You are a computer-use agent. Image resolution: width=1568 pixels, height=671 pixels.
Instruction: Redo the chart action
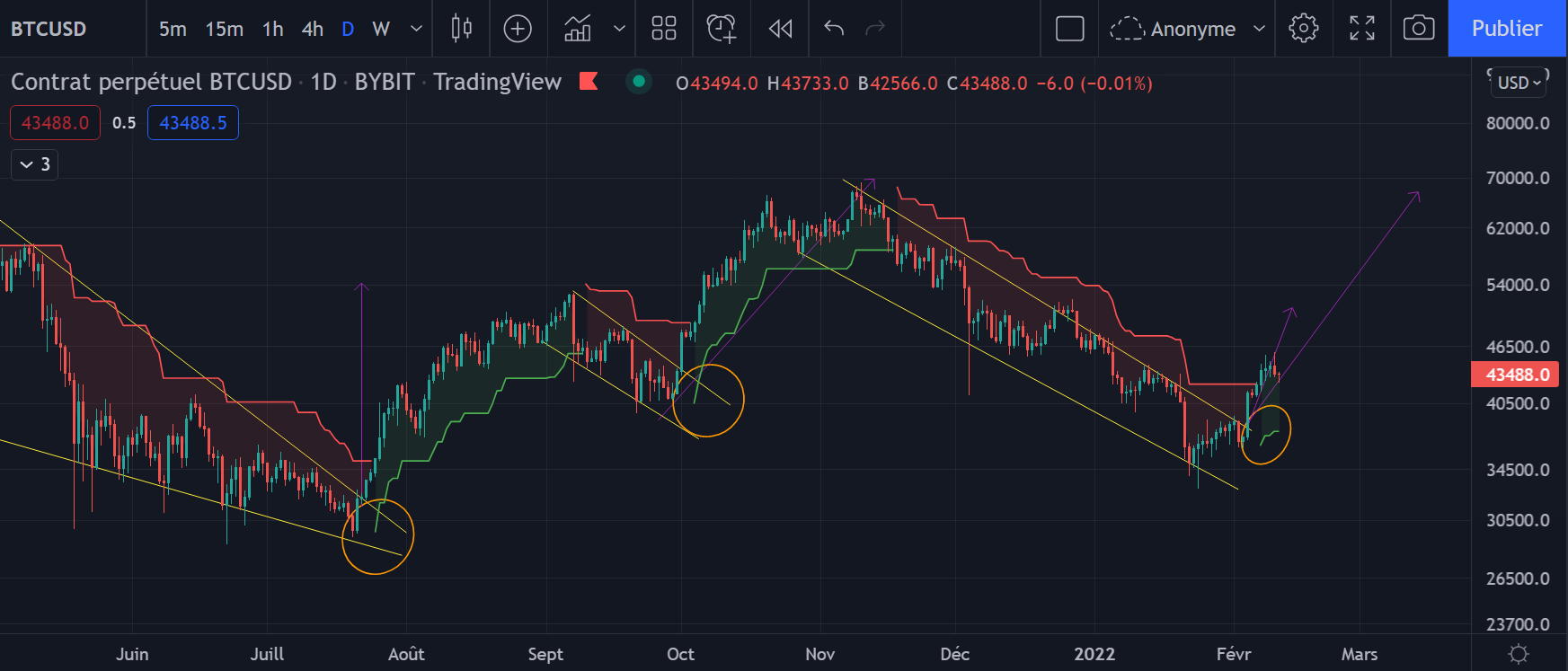[875, 29]
